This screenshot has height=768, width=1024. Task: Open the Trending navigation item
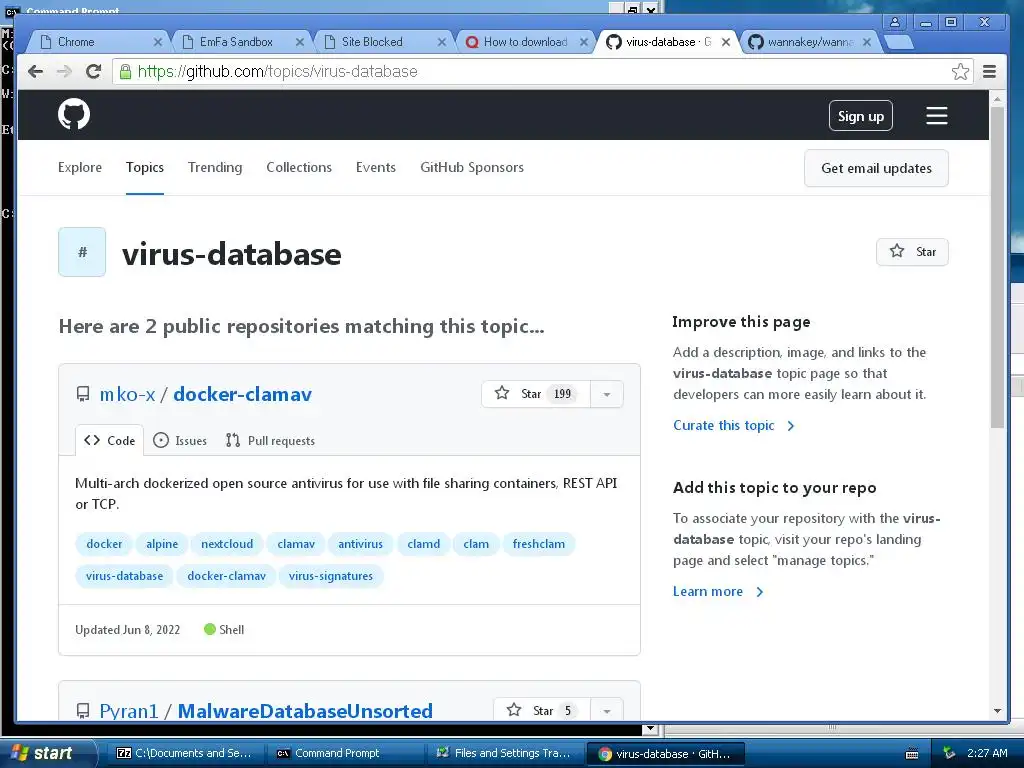(x=215, y=167)
